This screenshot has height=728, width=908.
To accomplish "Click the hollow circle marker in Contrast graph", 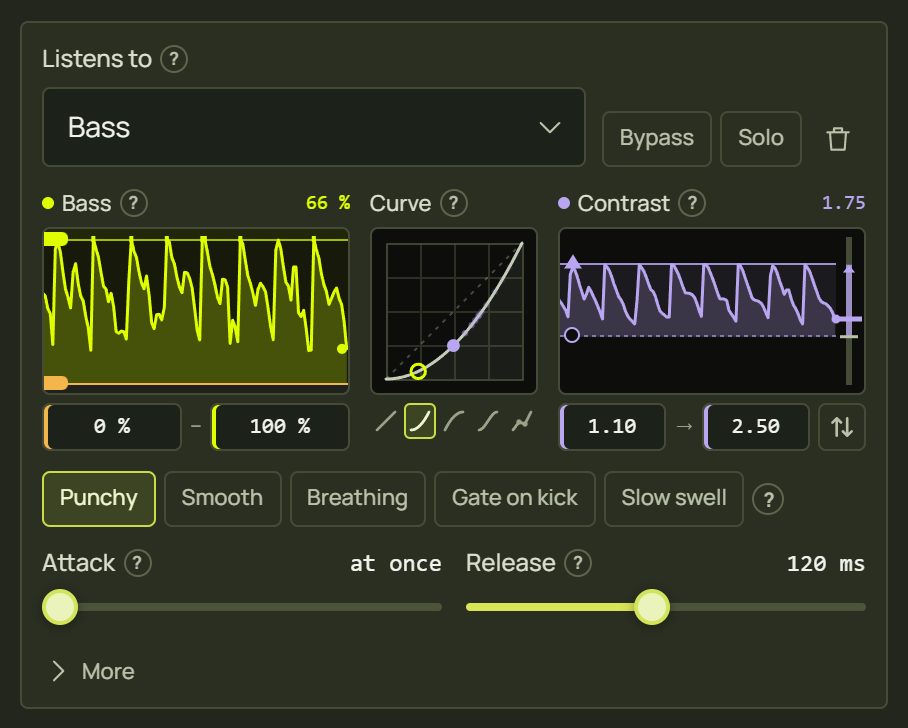I will [572, 335].
